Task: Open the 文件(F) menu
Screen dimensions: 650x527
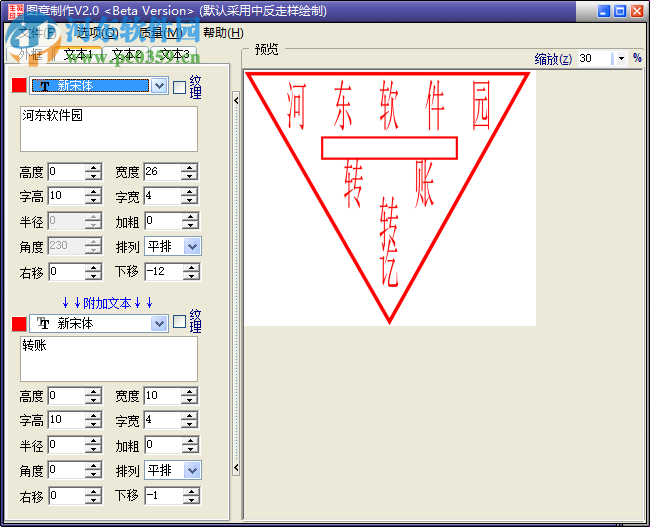Action: tap(37, 33)
